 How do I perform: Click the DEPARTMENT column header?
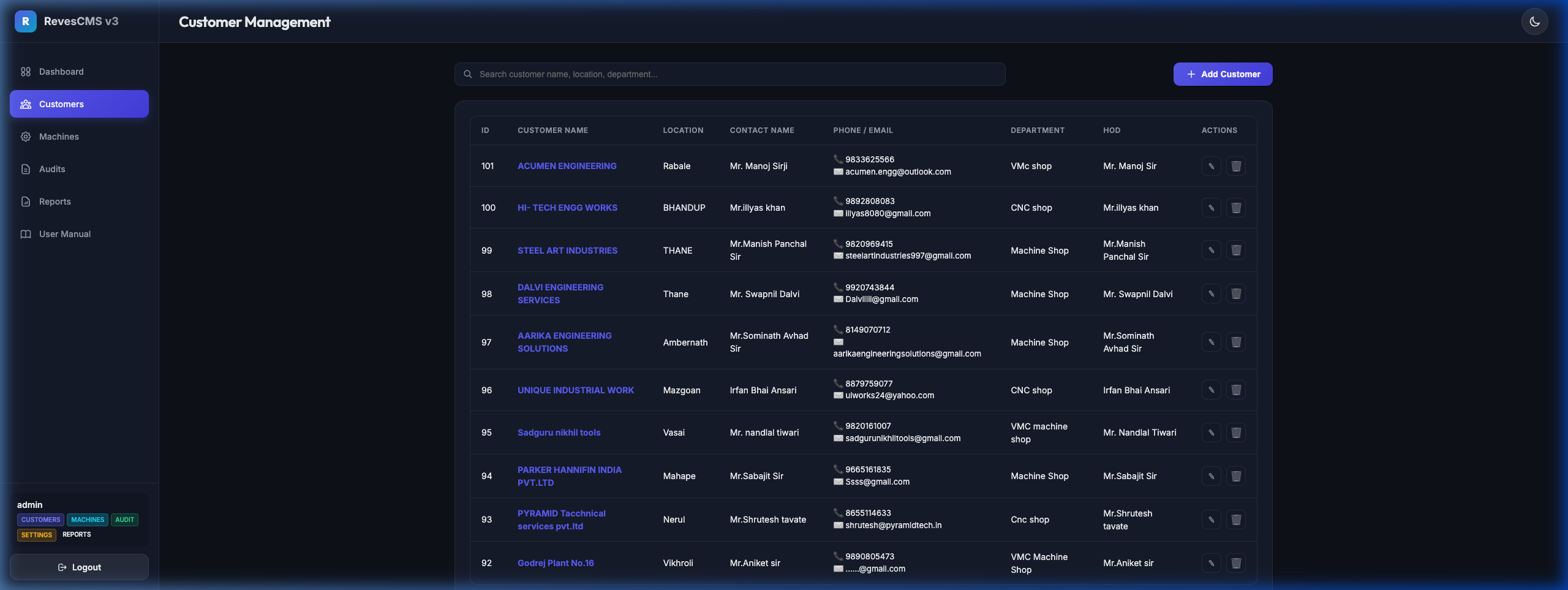coord(1038,130)
